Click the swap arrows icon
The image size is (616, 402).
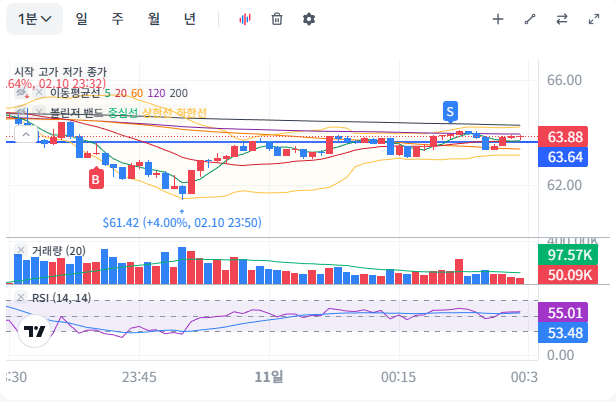pos(562,19)
